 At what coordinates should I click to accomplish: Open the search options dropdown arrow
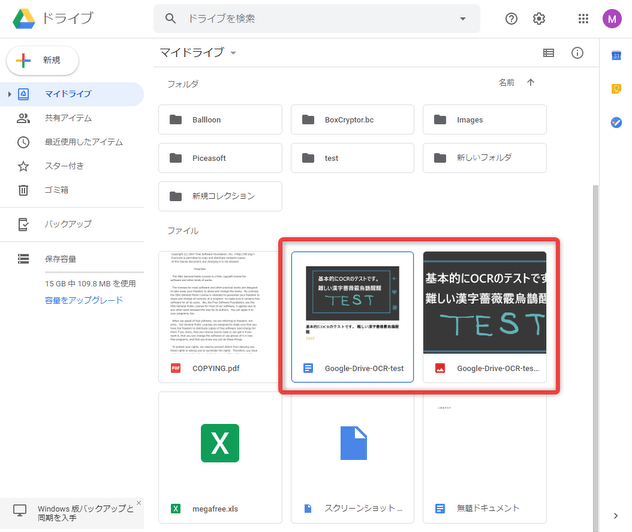(x=463, y=19)
